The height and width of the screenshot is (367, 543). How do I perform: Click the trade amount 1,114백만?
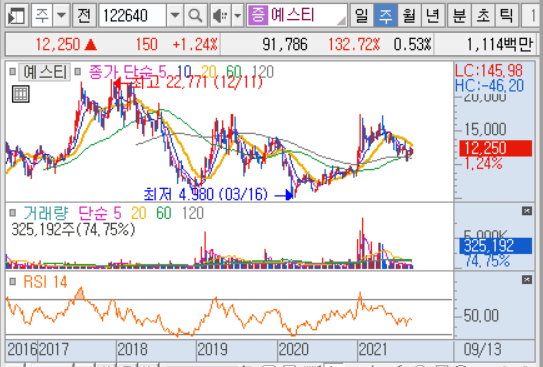[x=499, y=44]
